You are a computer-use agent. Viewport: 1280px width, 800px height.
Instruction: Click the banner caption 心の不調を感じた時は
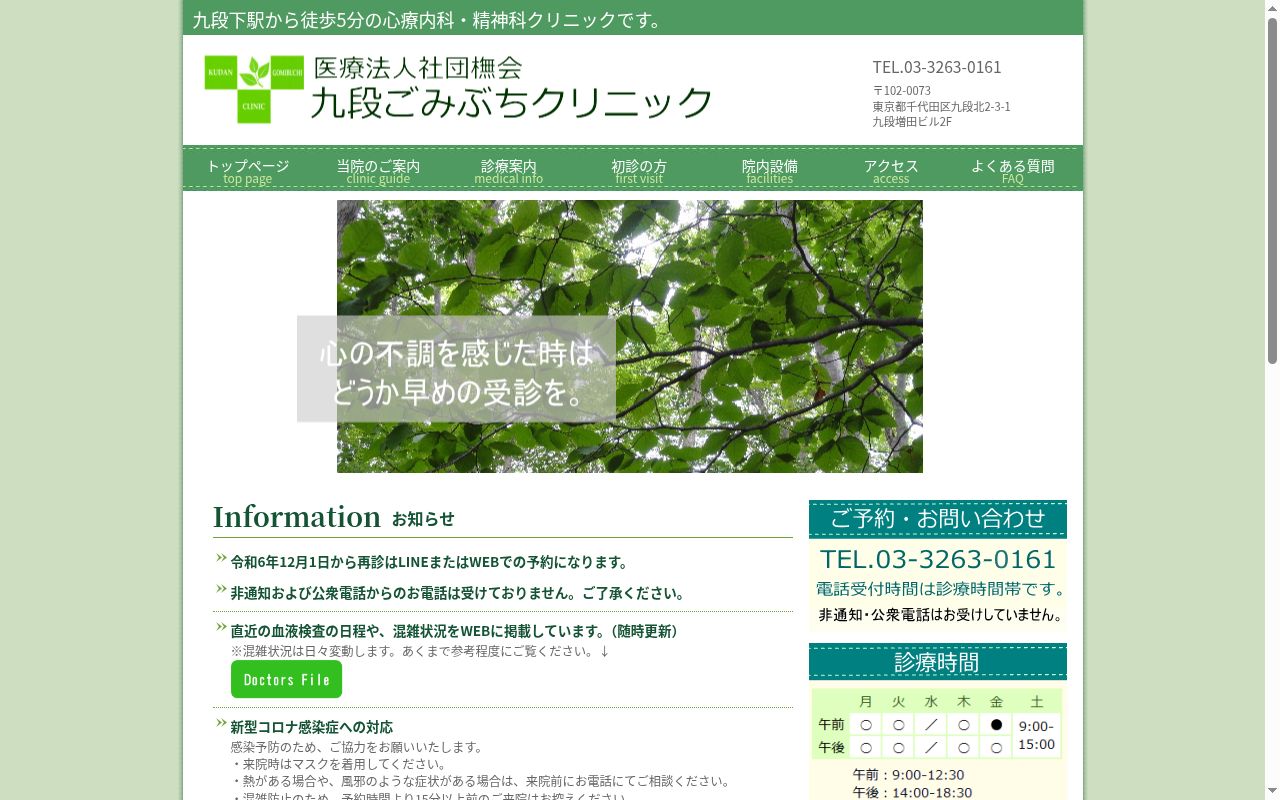coord(457,353)
